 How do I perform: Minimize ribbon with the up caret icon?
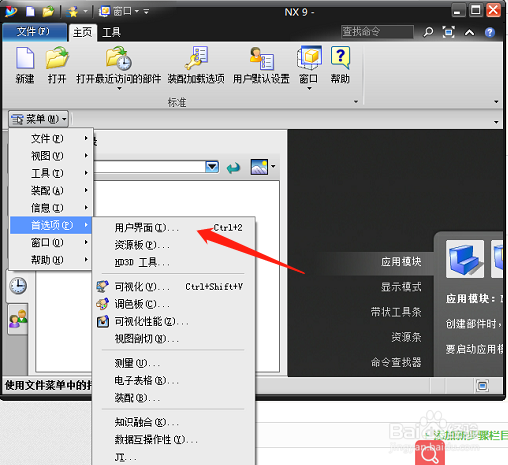(x=469, y=32)
